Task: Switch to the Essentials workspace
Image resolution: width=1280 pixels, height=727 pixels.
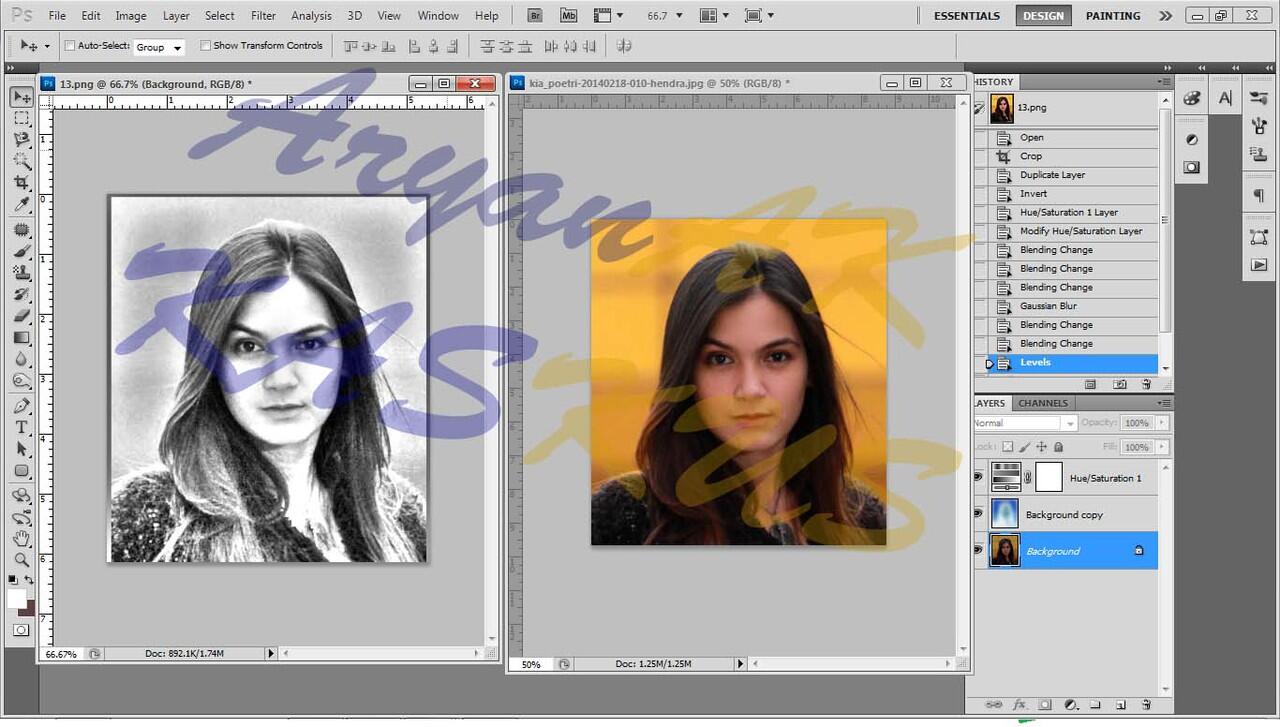Action: 967,16
